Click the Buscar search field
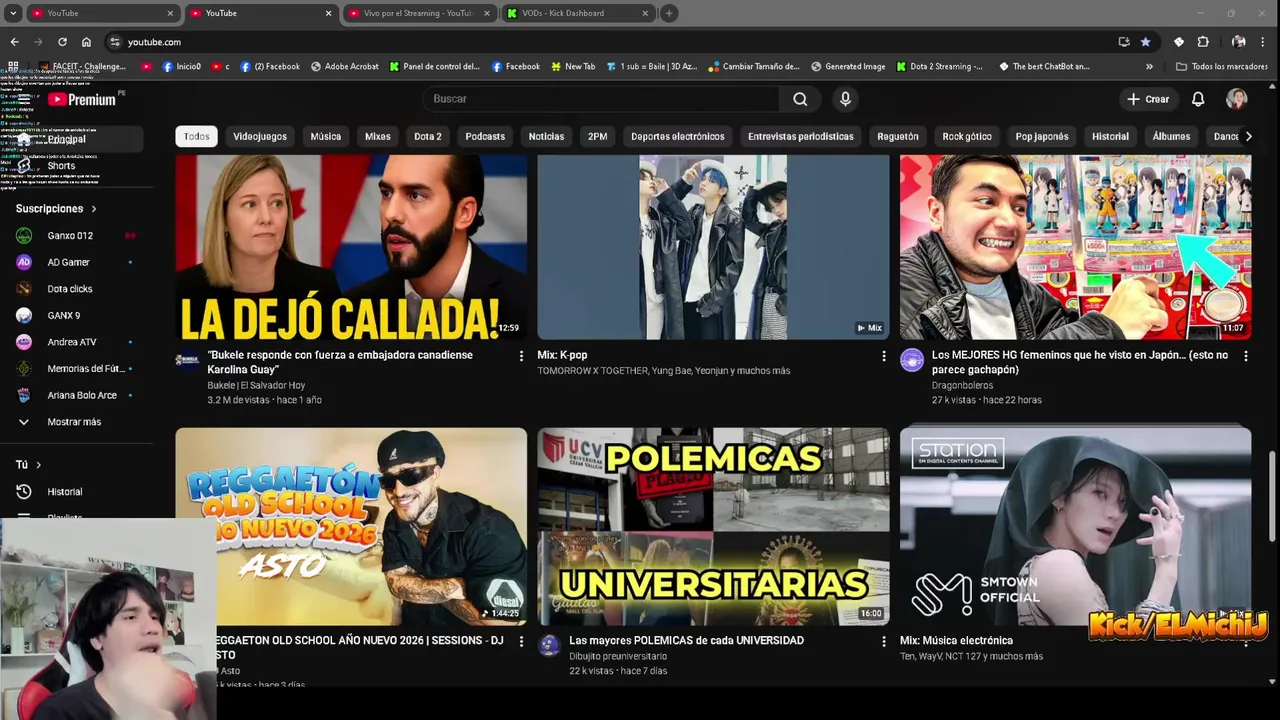The image size is (1280, 720). coord(600,99)
